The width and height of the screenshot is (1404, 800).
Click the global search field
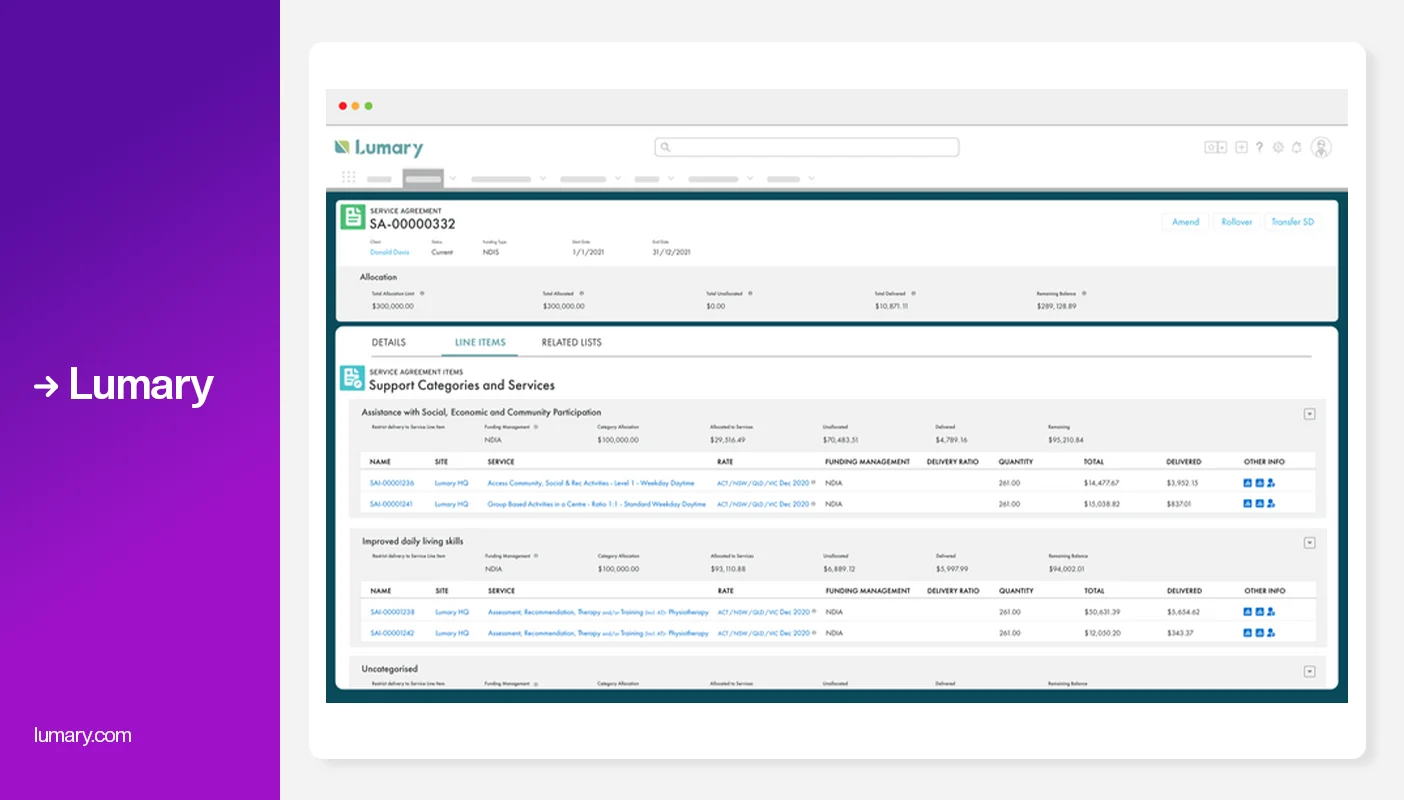pos(807,147)
